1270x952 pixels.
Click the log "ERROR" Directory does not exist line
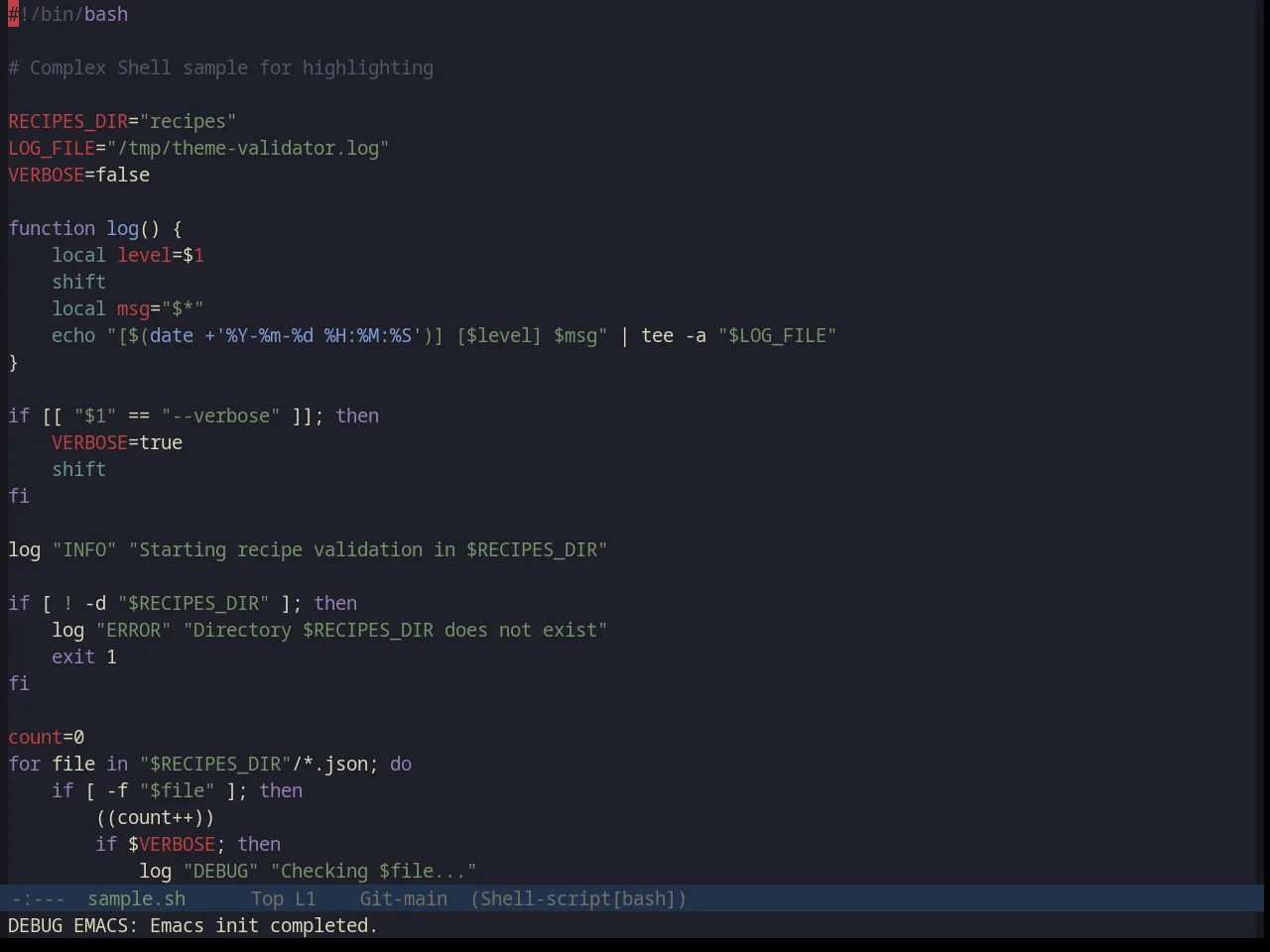tap(329, 630)
